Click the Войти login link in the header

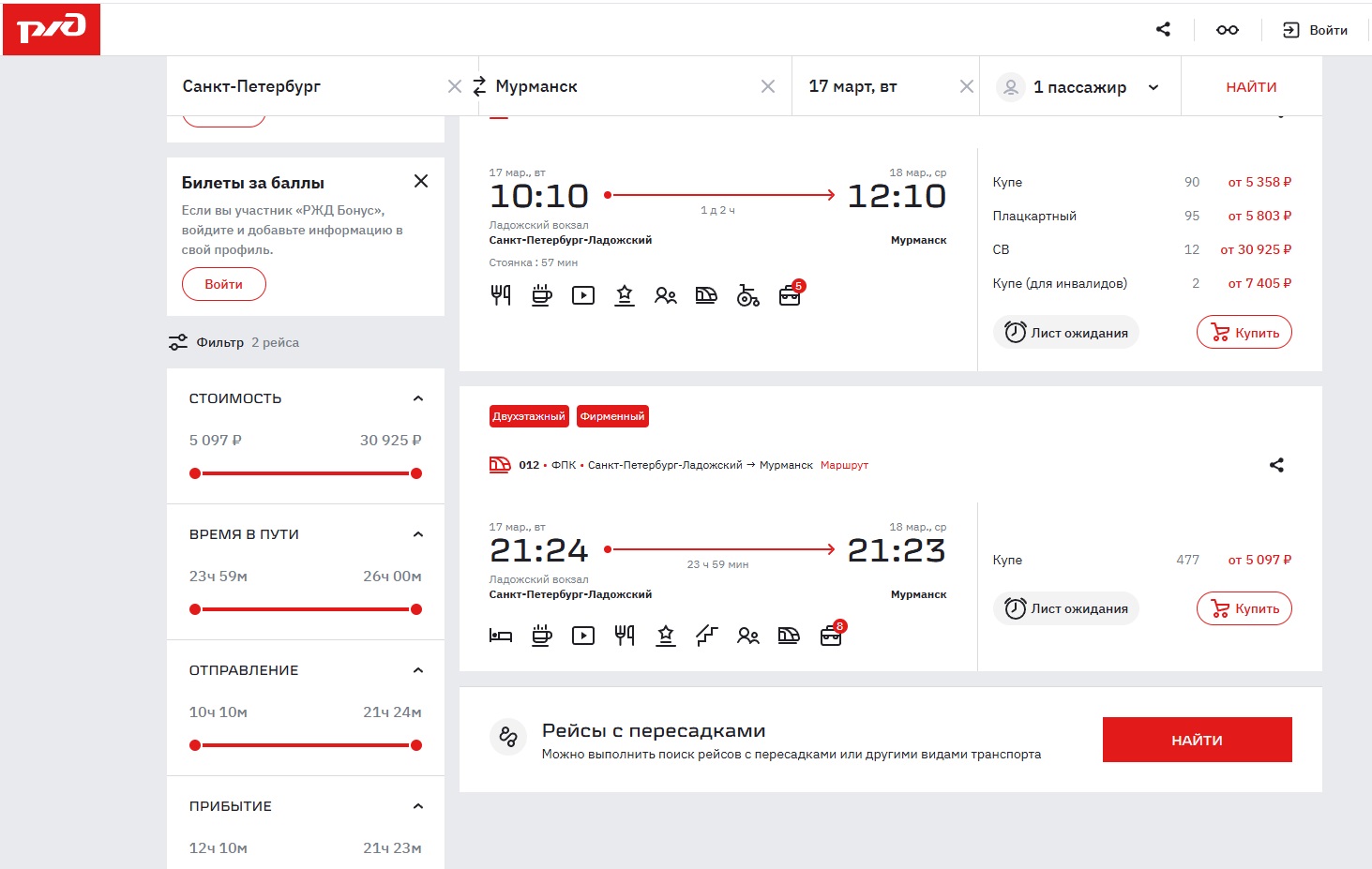click(1315, 30)
